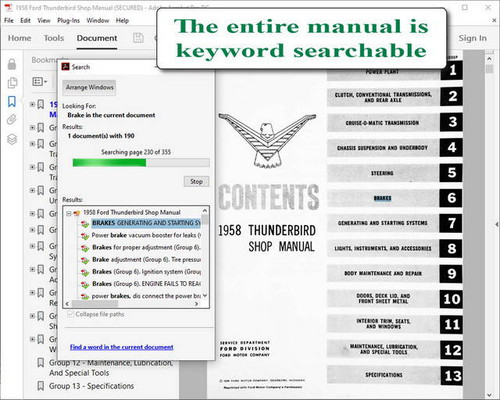Click the Arrange Windows button

coord(89,88)
